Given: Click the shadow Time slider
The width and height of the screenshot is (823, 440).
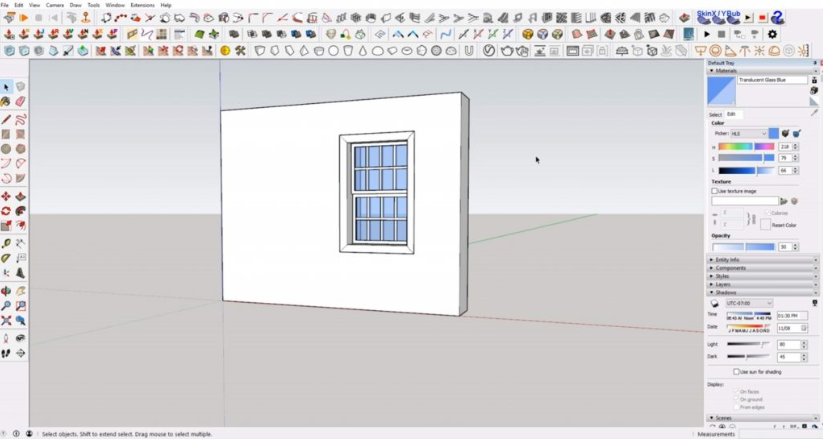Looking at the screenshot, I should [748, 314].
